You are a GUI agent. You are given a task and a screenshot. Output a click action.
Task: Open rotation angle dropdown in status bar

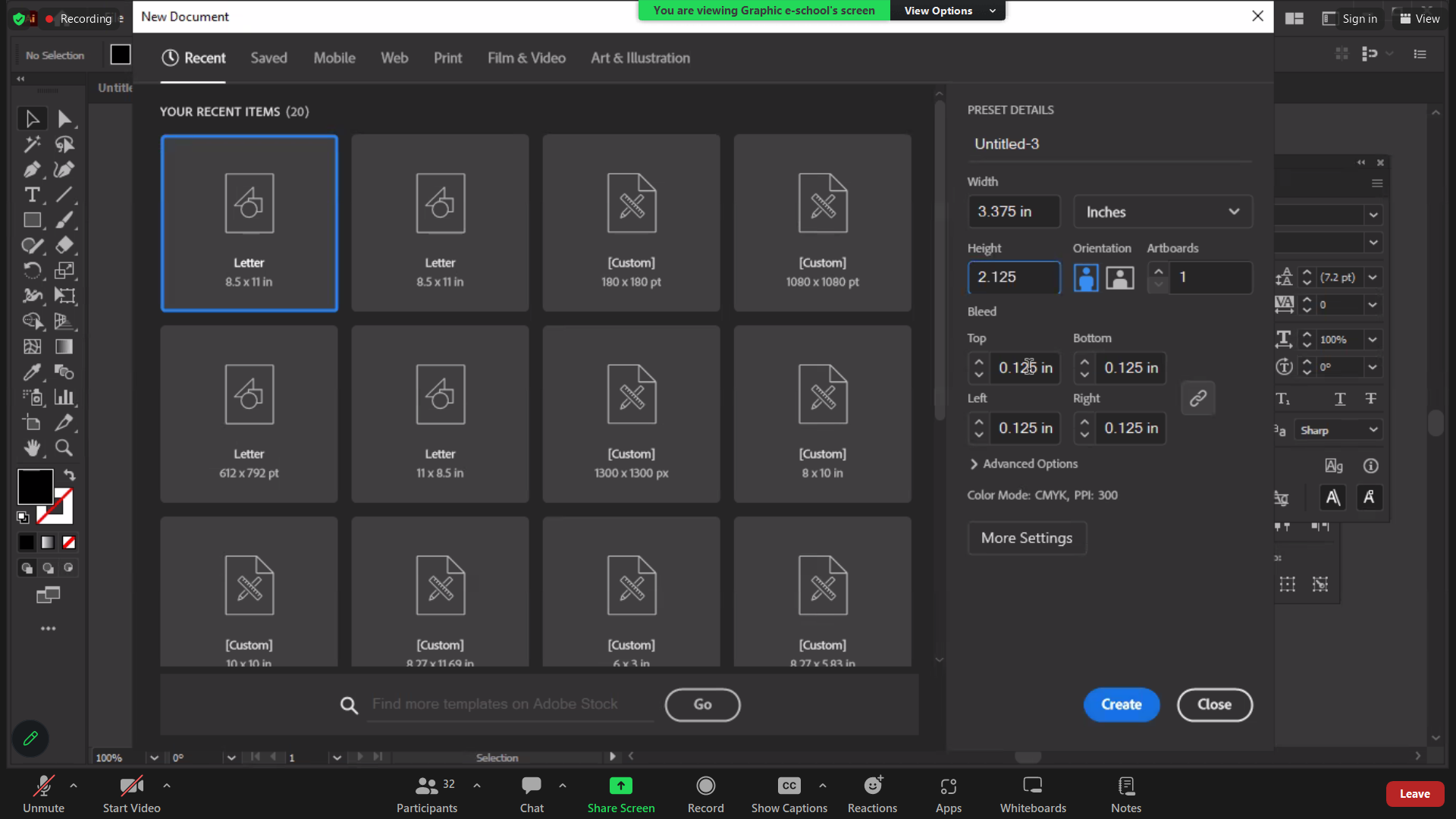[x=231, y=758]
